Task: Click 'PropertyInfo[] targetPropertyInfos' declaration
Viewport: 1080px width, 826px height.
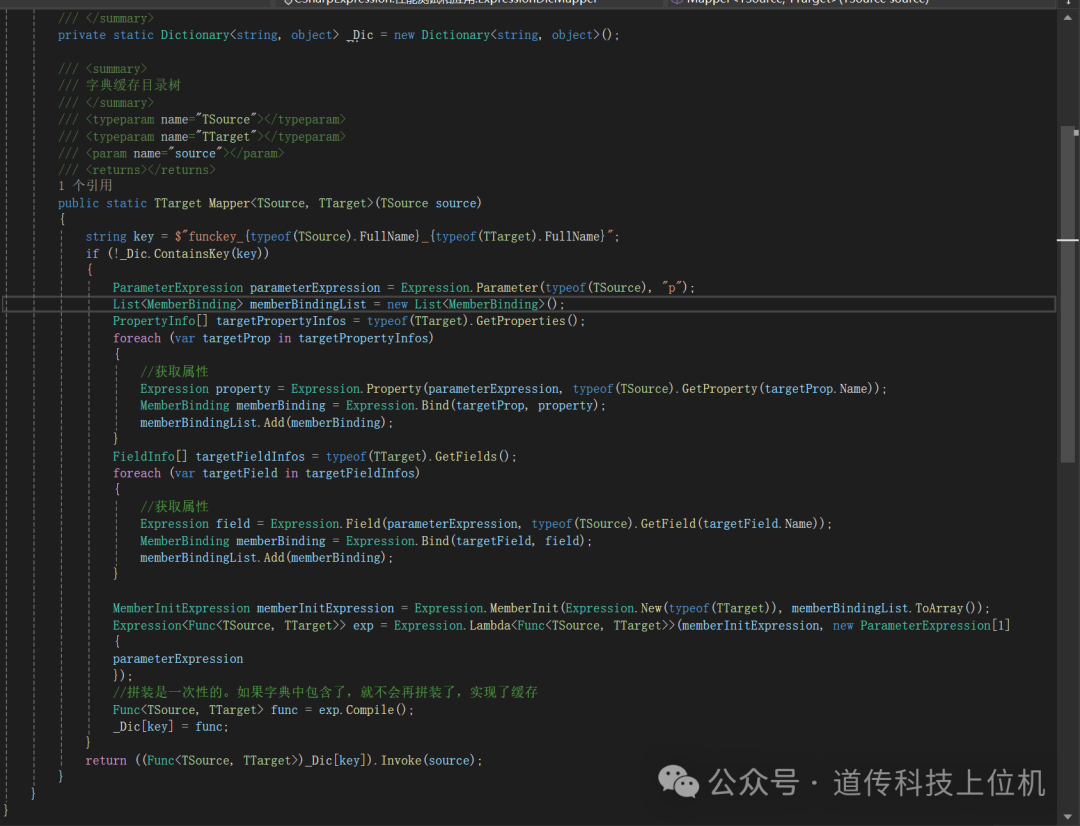Action: 349,320
